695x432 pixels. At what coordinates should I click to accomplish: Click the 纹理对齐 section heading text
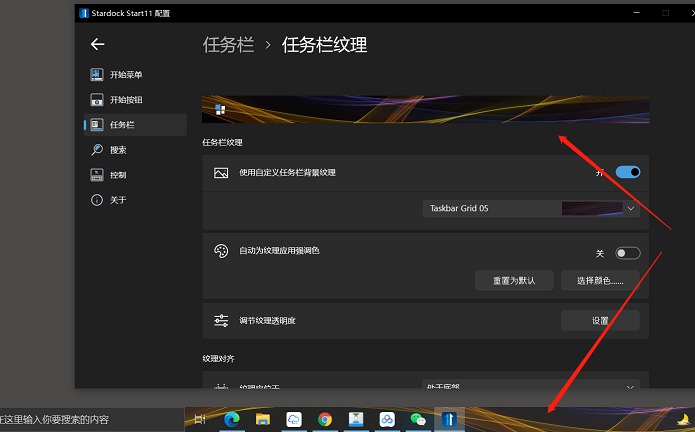coord(219,358)
